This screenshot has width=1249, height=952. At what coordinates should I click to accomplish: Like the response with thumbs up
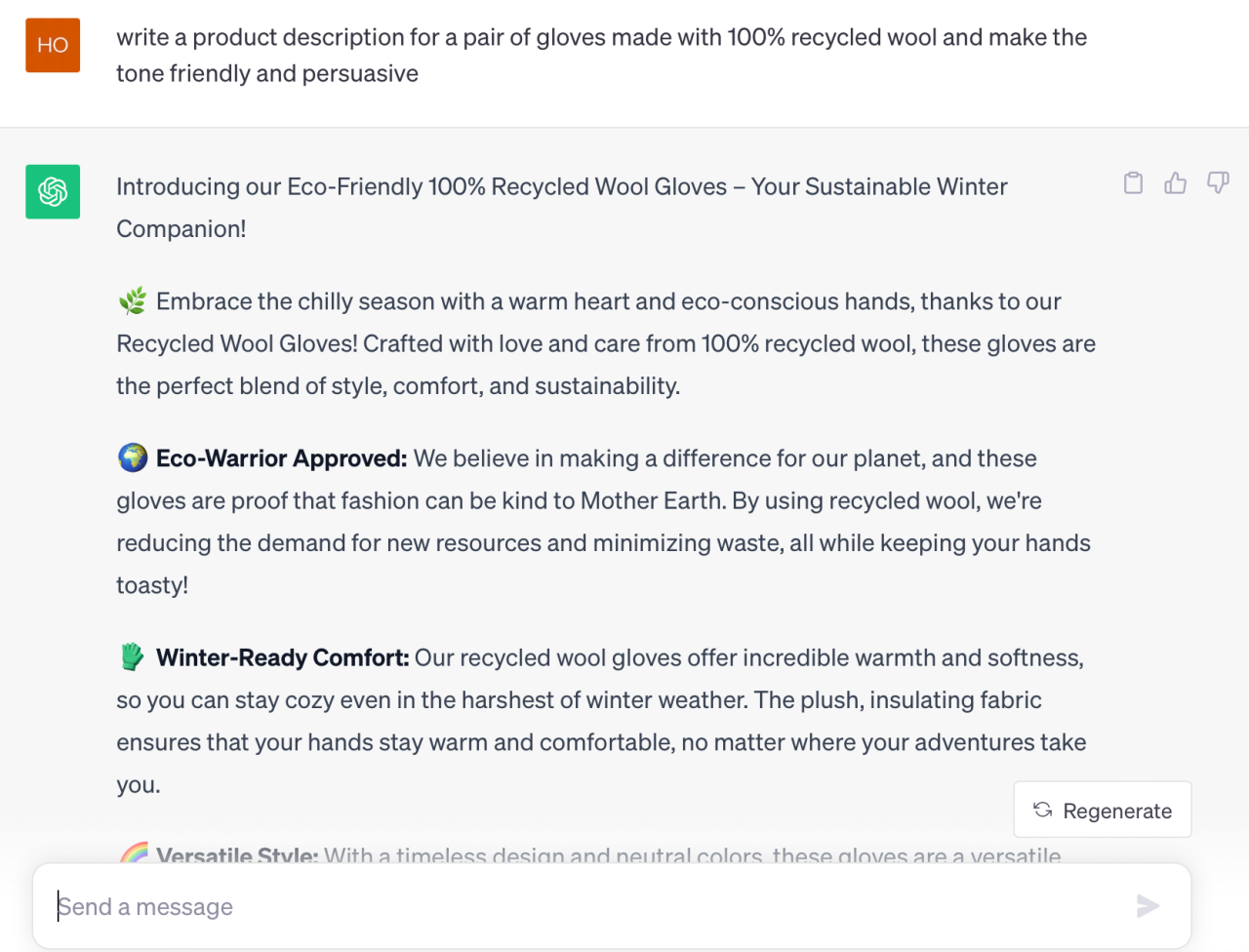[x=1175, y=183]
